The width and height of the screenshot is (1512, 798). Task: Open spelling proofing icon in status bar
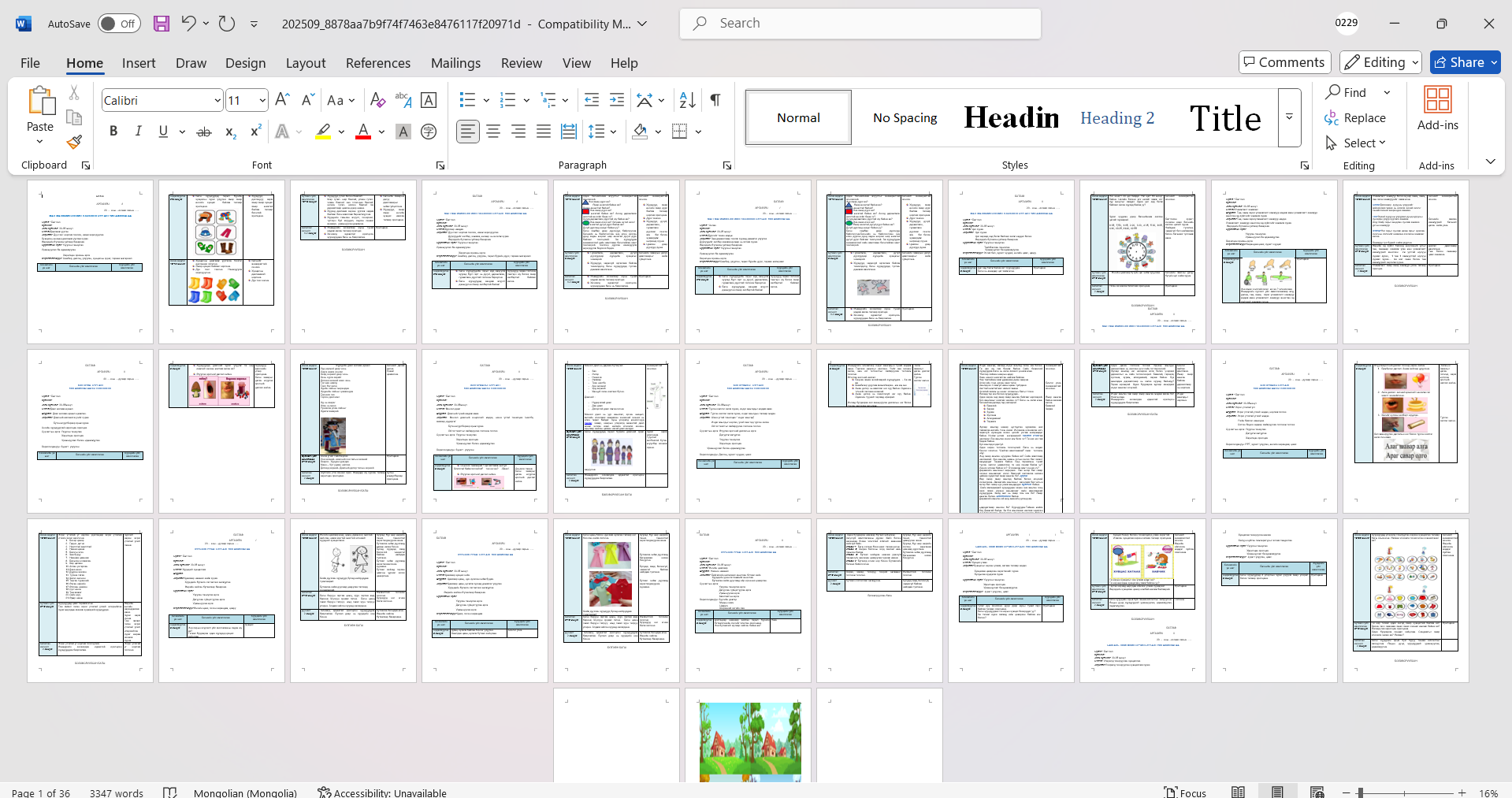click(169, 792)
